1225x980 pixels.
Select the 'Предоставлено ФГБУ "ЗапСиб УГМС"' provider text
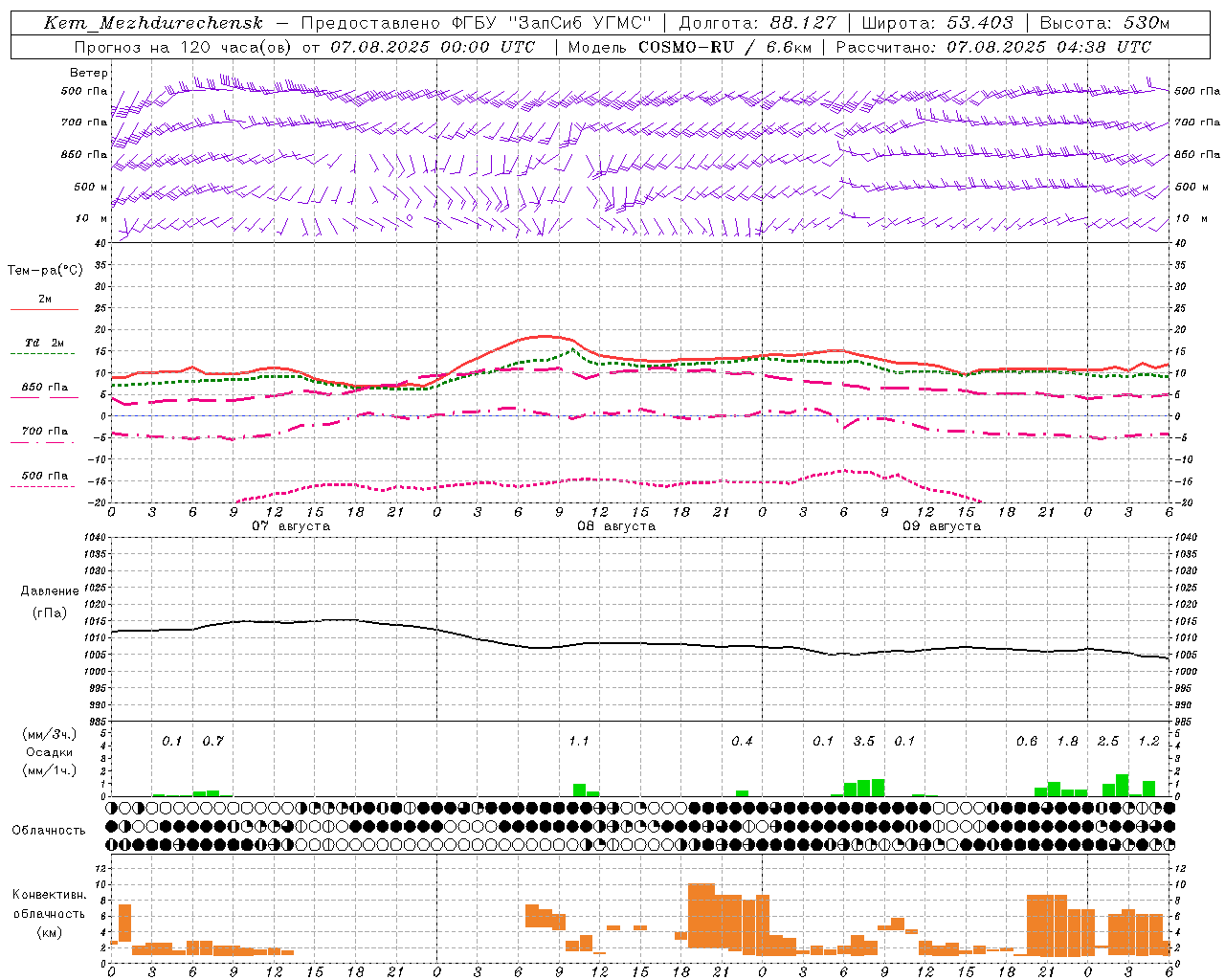click(476, 23)
